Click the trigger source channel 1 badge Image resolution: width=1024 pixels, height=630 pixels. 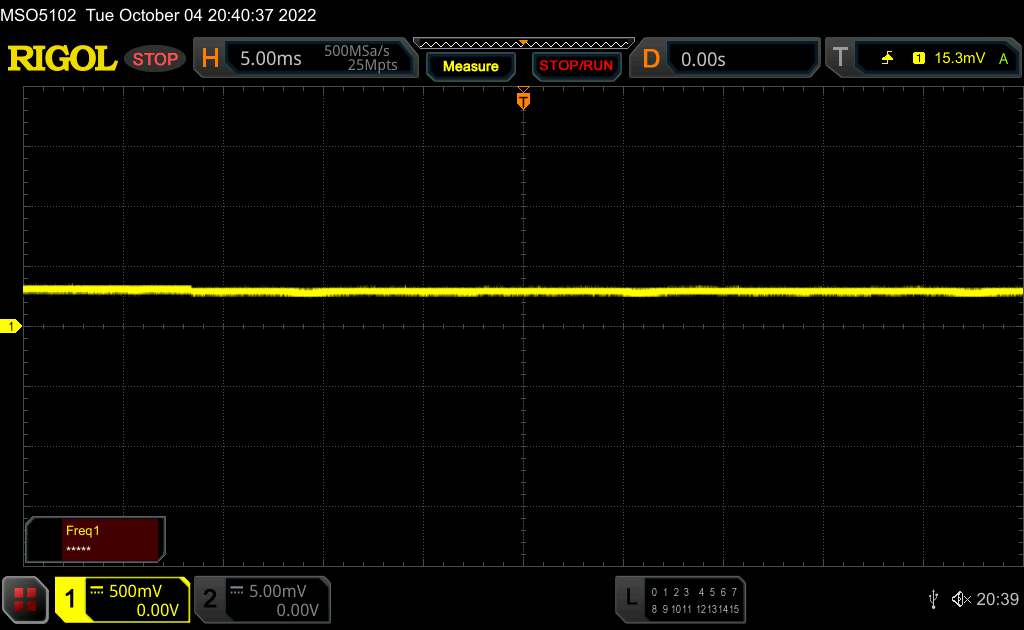pyautogui.click(x=918, y=58)
